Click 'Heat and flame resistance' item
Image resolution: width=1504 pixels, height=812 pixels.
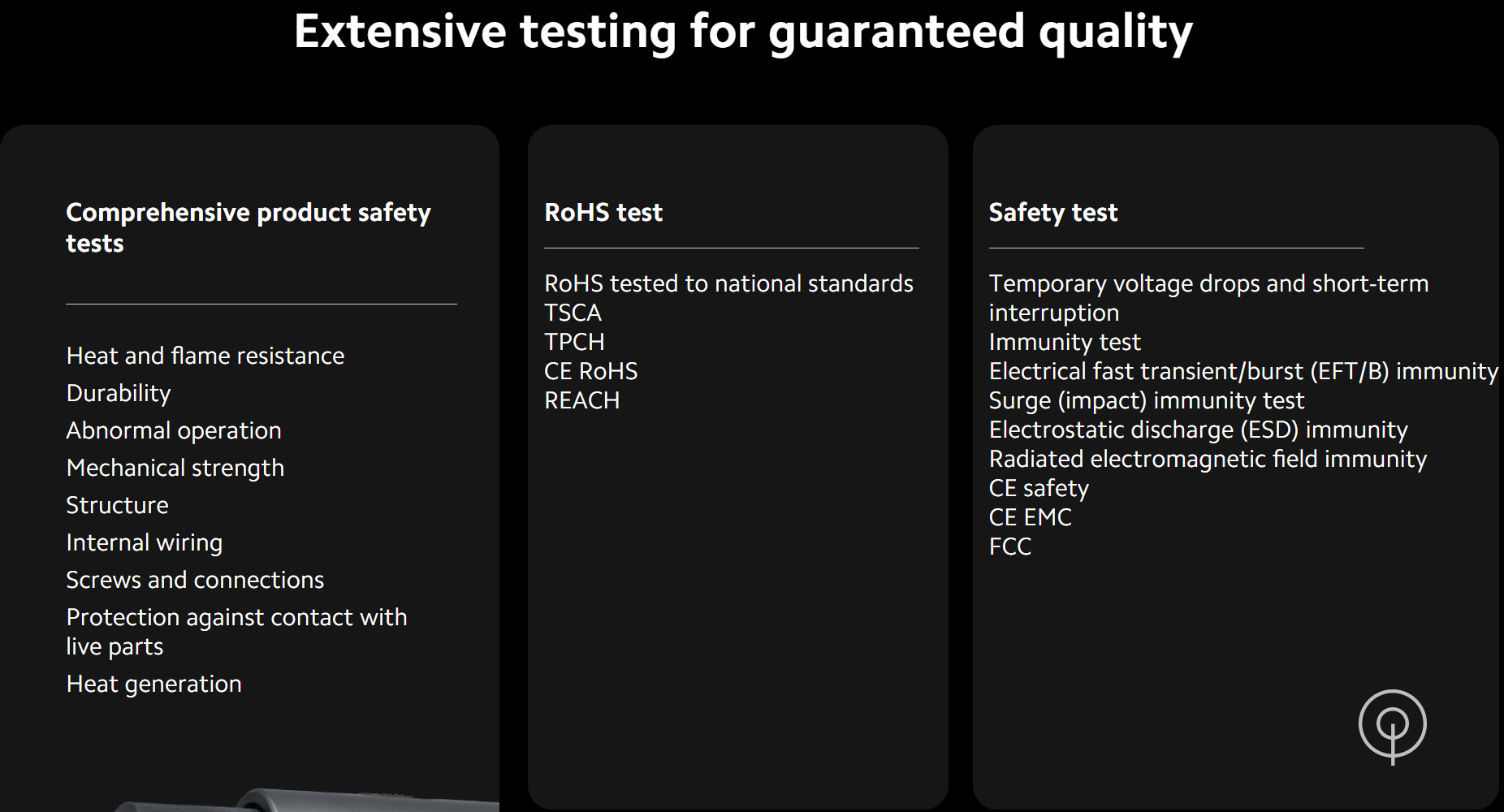[205, 356]
